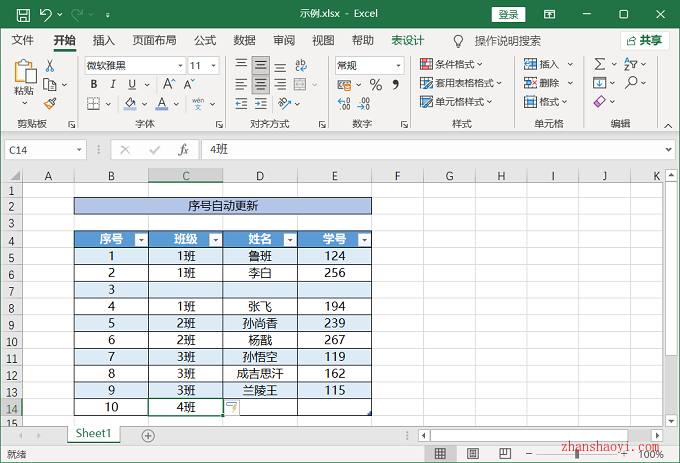This screenshot has width=680, height=463.
Task: Open the 文件 menu
Action: [22, 40]
